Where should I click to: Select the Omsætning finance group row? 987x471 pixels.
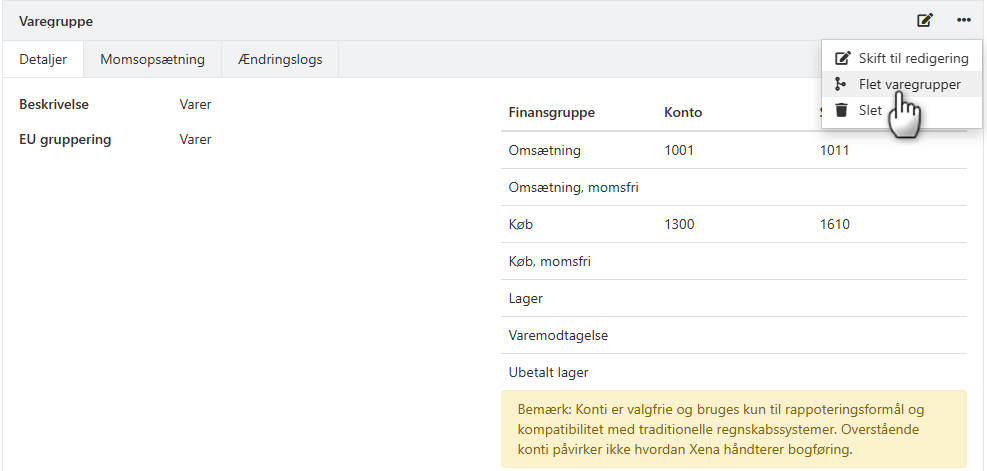tap(544, 150)
